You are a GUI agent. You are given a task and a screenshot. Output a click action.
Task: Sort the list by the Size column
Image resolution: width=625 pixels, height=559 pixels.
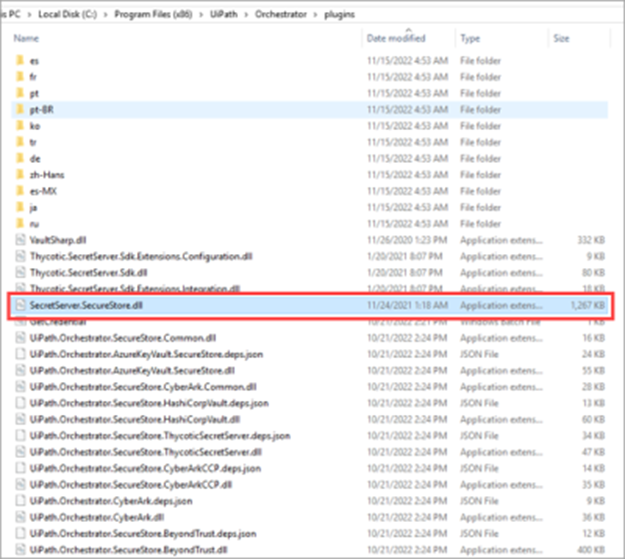pos(561,38)
